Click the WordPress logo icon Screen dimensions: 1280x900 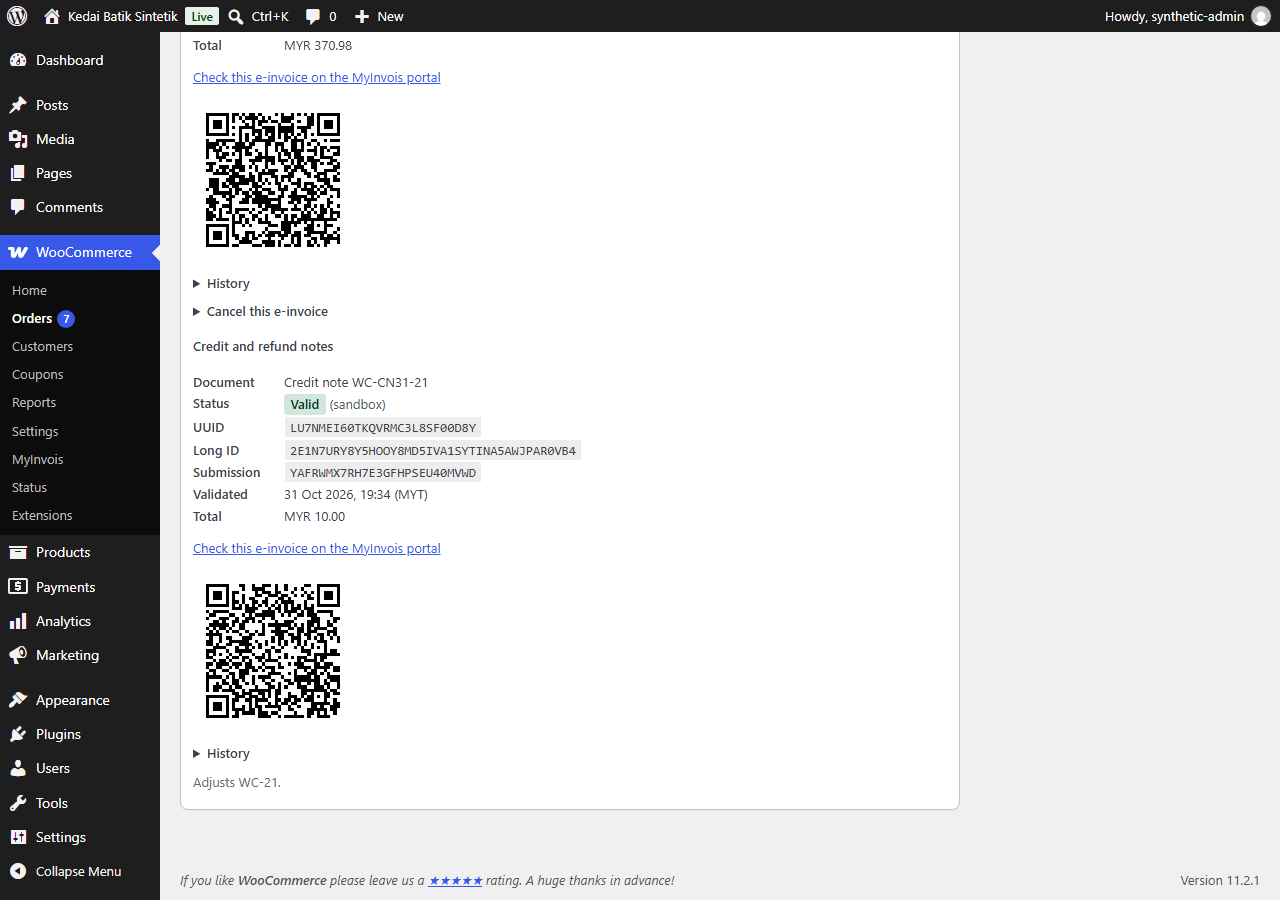[17, 16]
